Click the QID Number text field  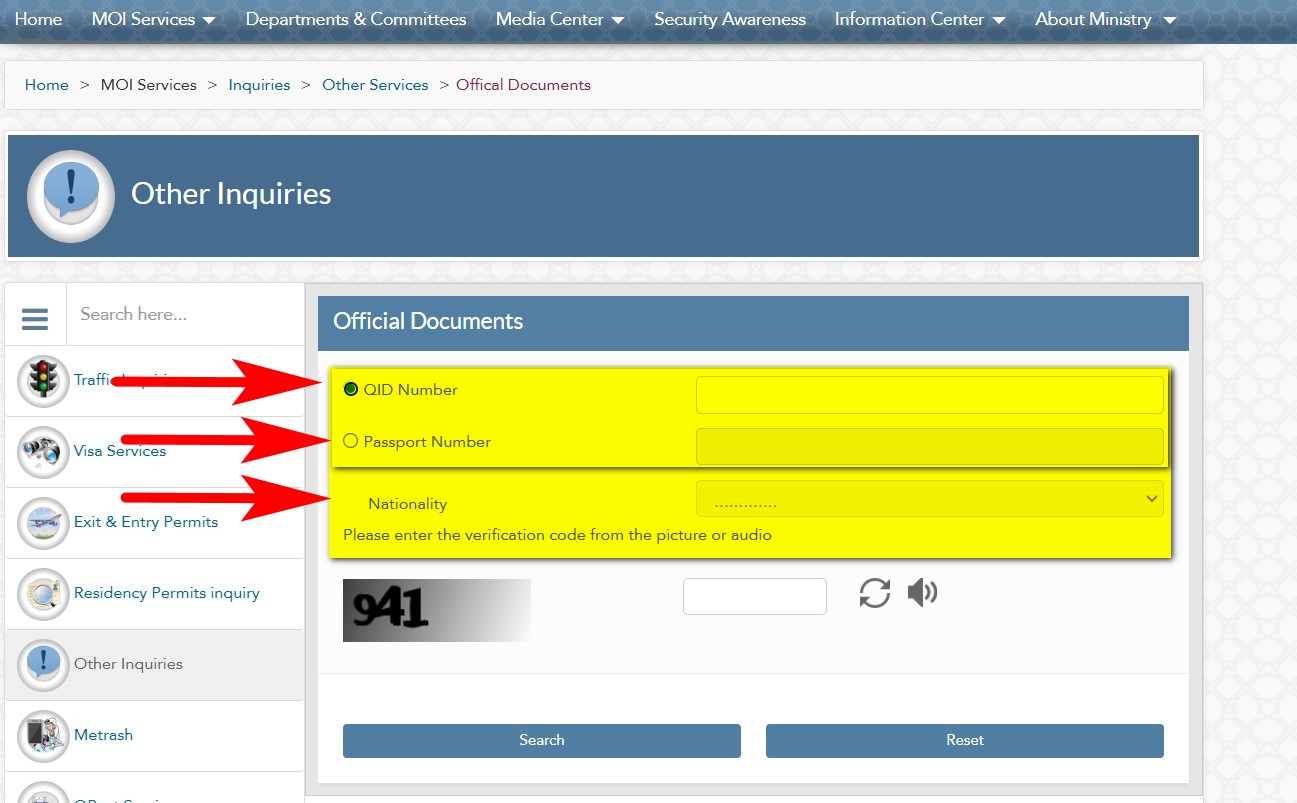929,394
